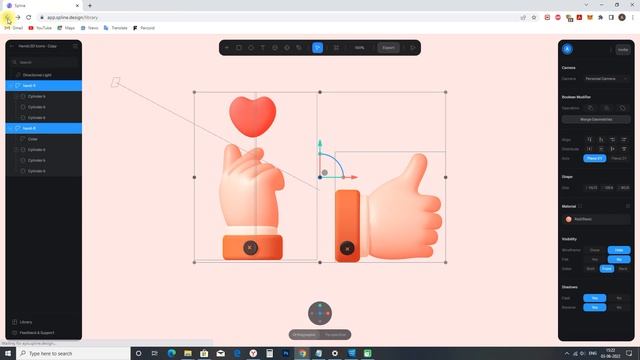Select the active cursor Select tool

[318, 48]
